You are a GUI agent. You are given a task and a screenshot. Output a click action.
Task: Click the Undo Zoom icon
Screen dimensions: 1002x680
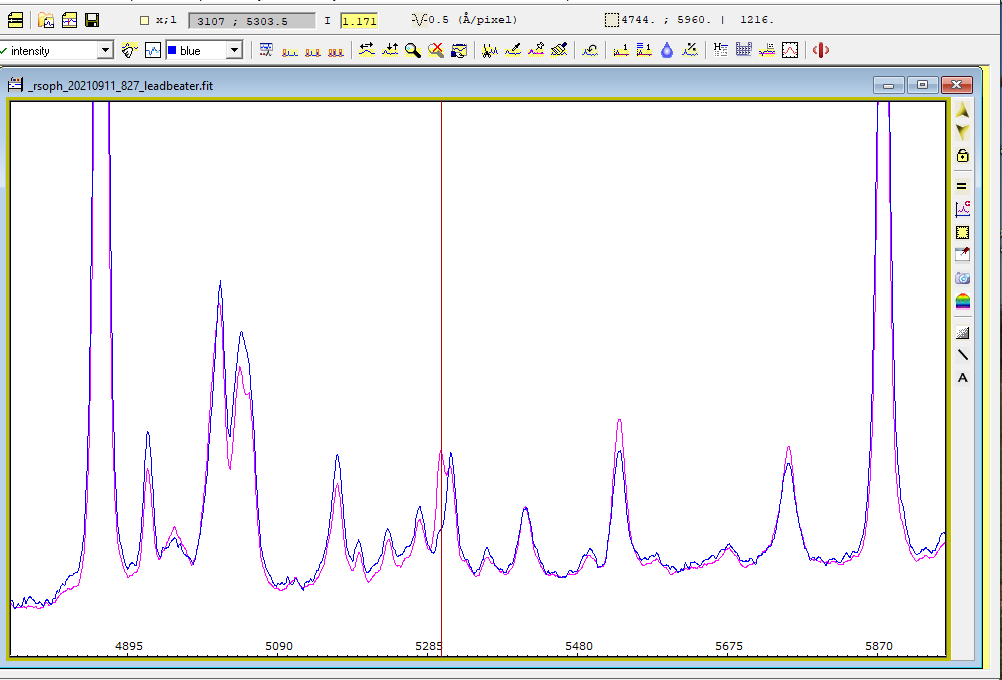pyautogui.click(x=436, y=48)
